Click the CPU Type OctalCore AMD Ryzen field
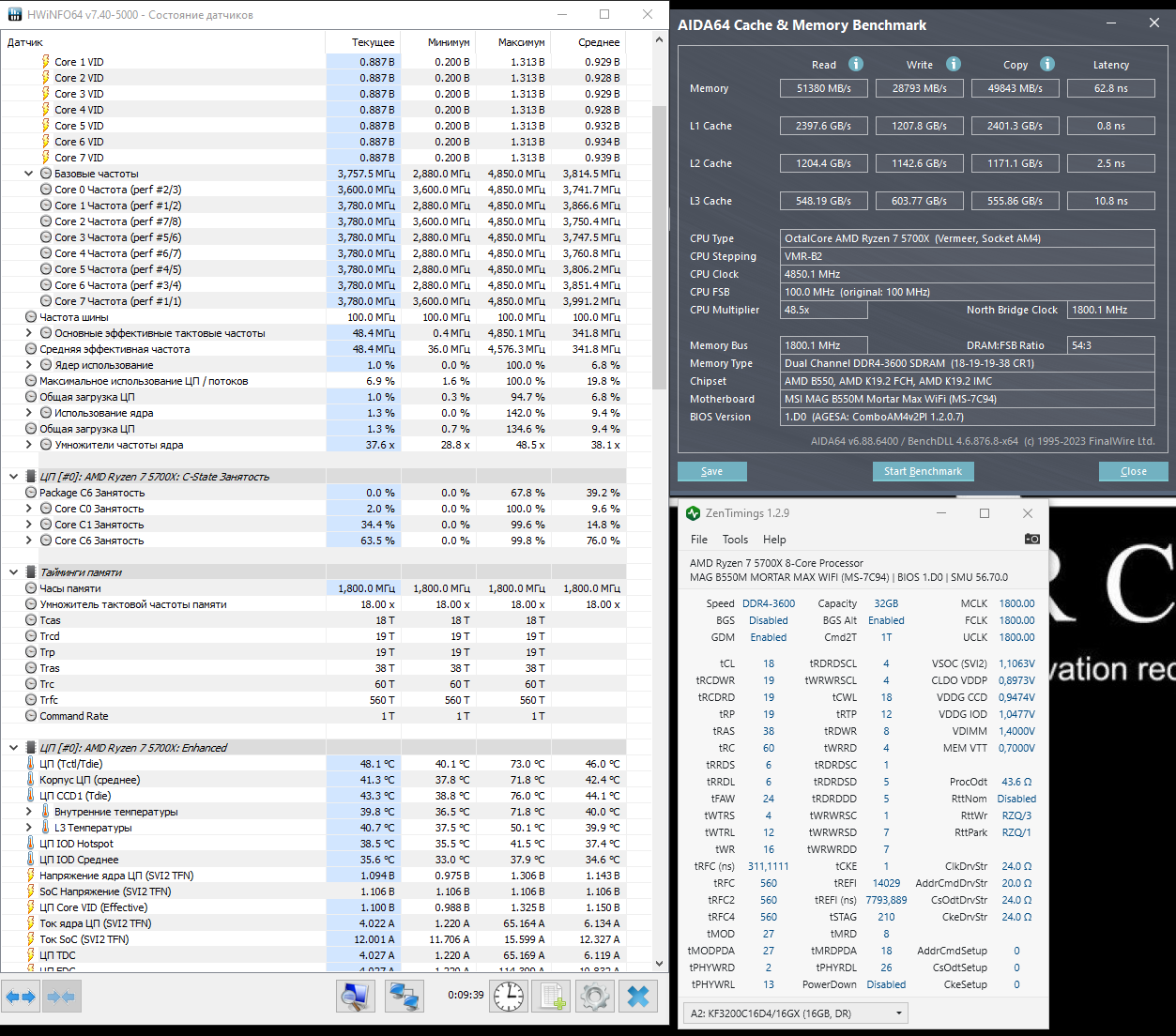 967,238
